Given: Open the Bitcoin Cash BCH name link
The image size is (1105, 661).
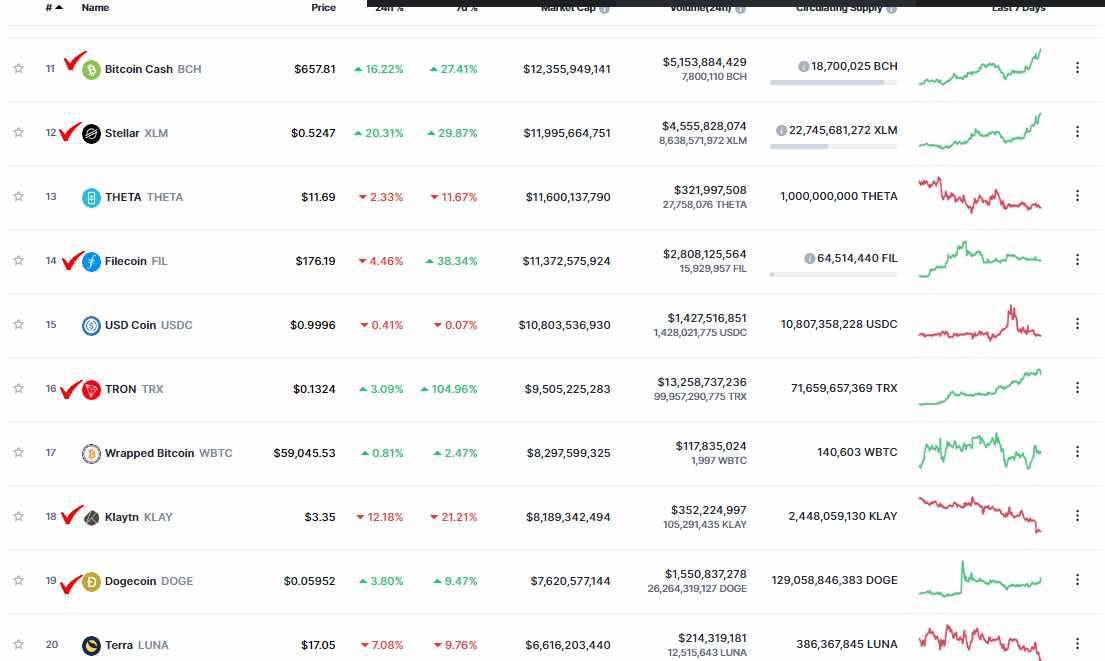Looking at the screenshot, I should pyautogui.click(x=153, y=69).
